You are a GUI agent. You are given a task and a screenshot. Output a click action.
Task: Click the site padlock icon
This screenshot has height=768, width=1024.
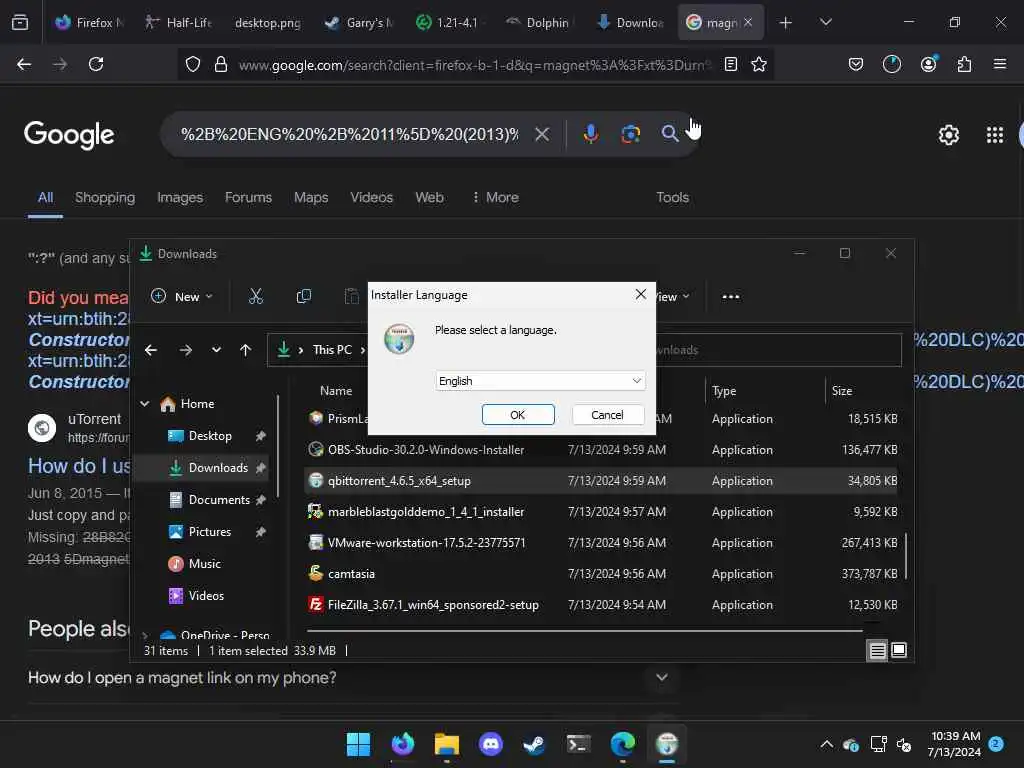[x=221, y=64]
